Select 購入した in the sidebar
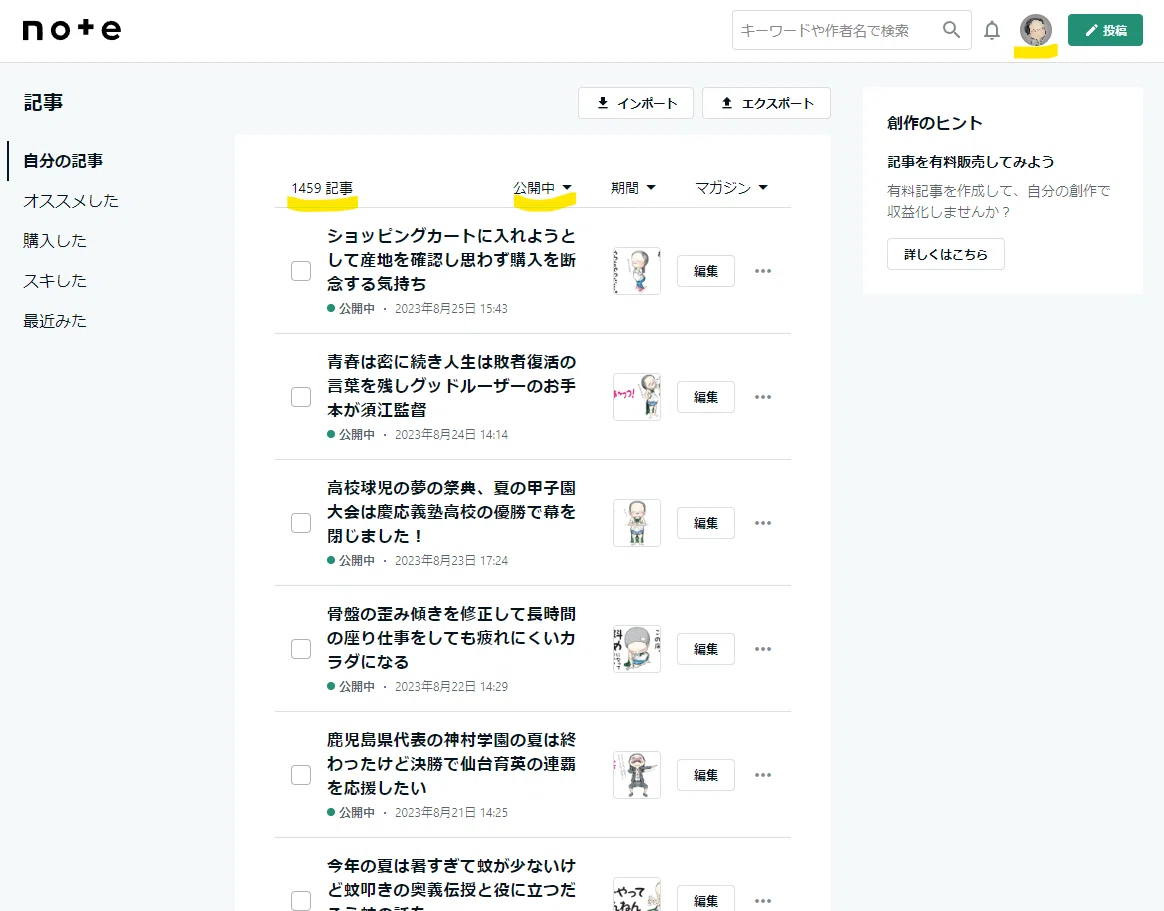The height and width of the screenshot is (911, 1164). pyautogui.click(x=54, y=241)
